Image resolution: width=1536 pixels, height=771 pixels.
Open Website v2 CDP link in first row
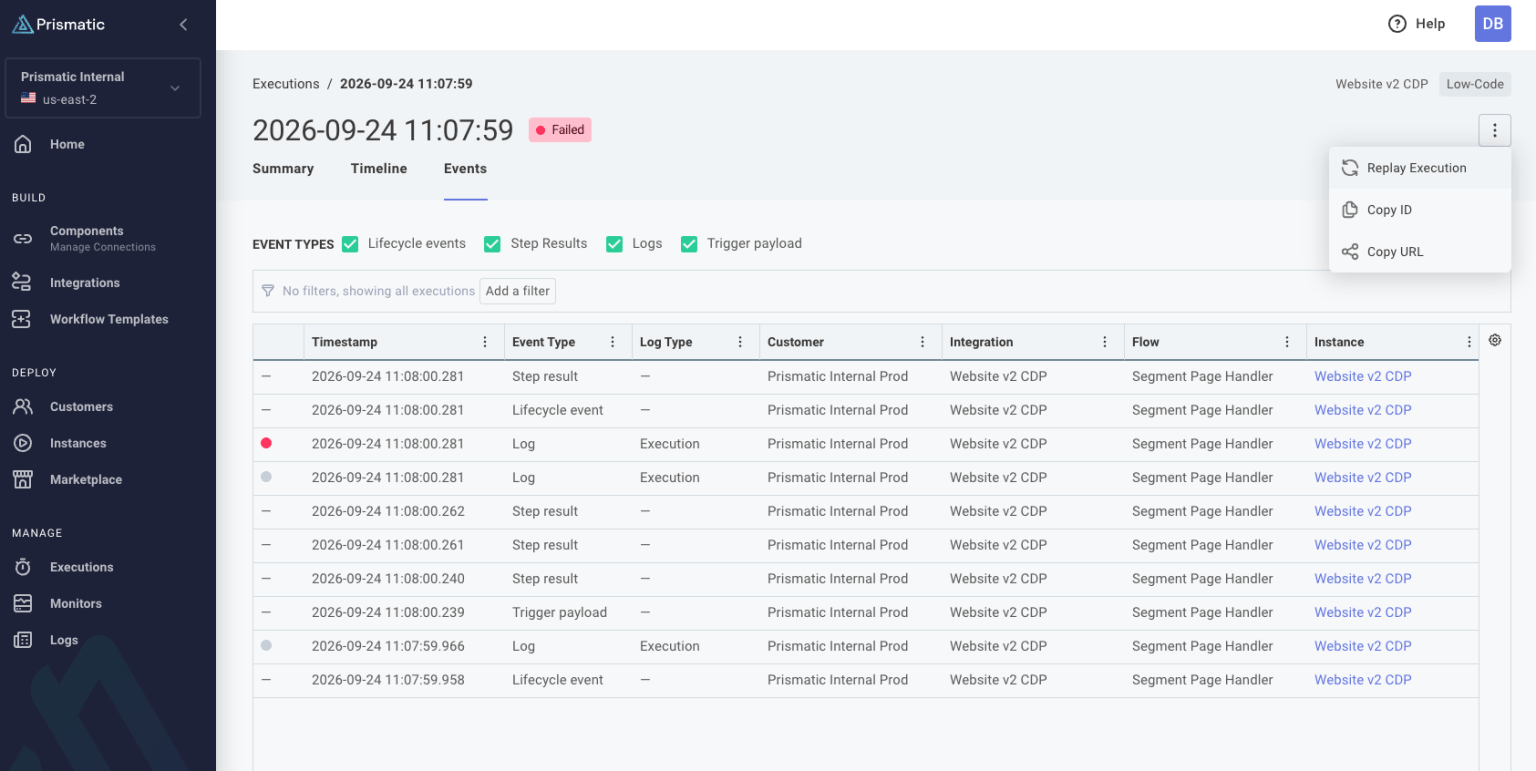[x=1362, y=377]
